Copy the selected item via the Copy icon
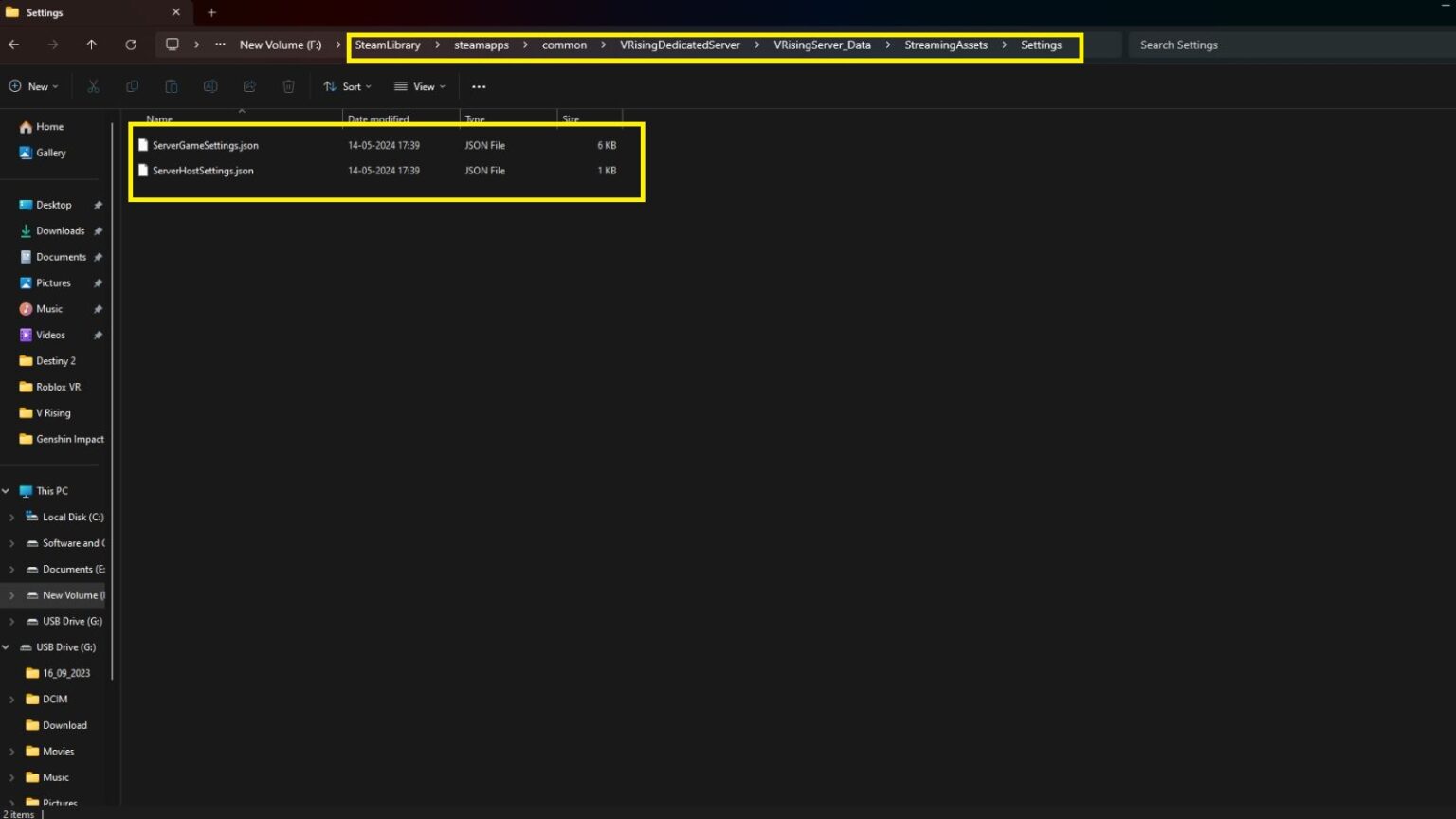 click(x=132, y=86)
